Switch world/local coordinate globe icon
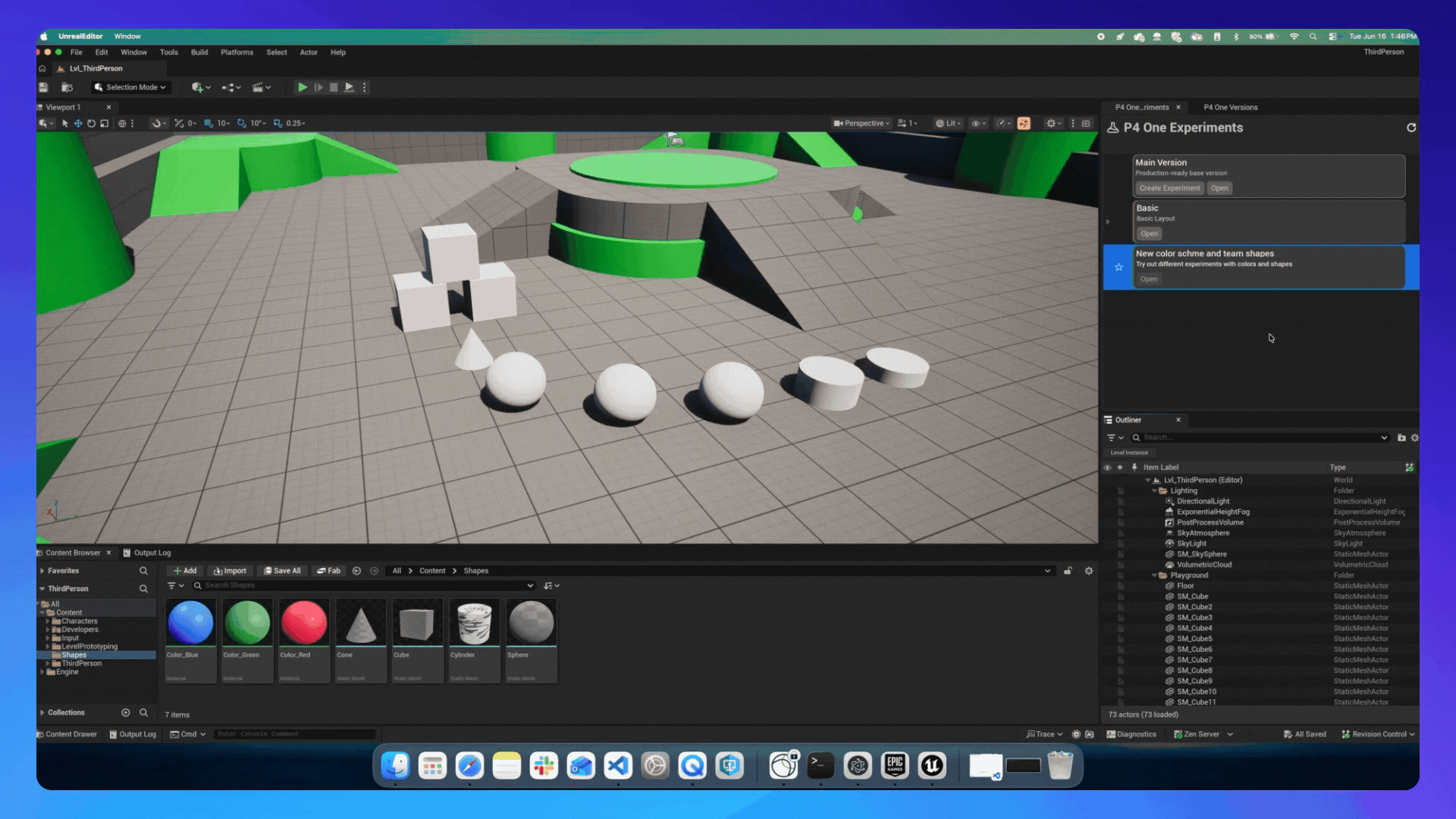Screen dimensions: 1456x819 (122, 123)
